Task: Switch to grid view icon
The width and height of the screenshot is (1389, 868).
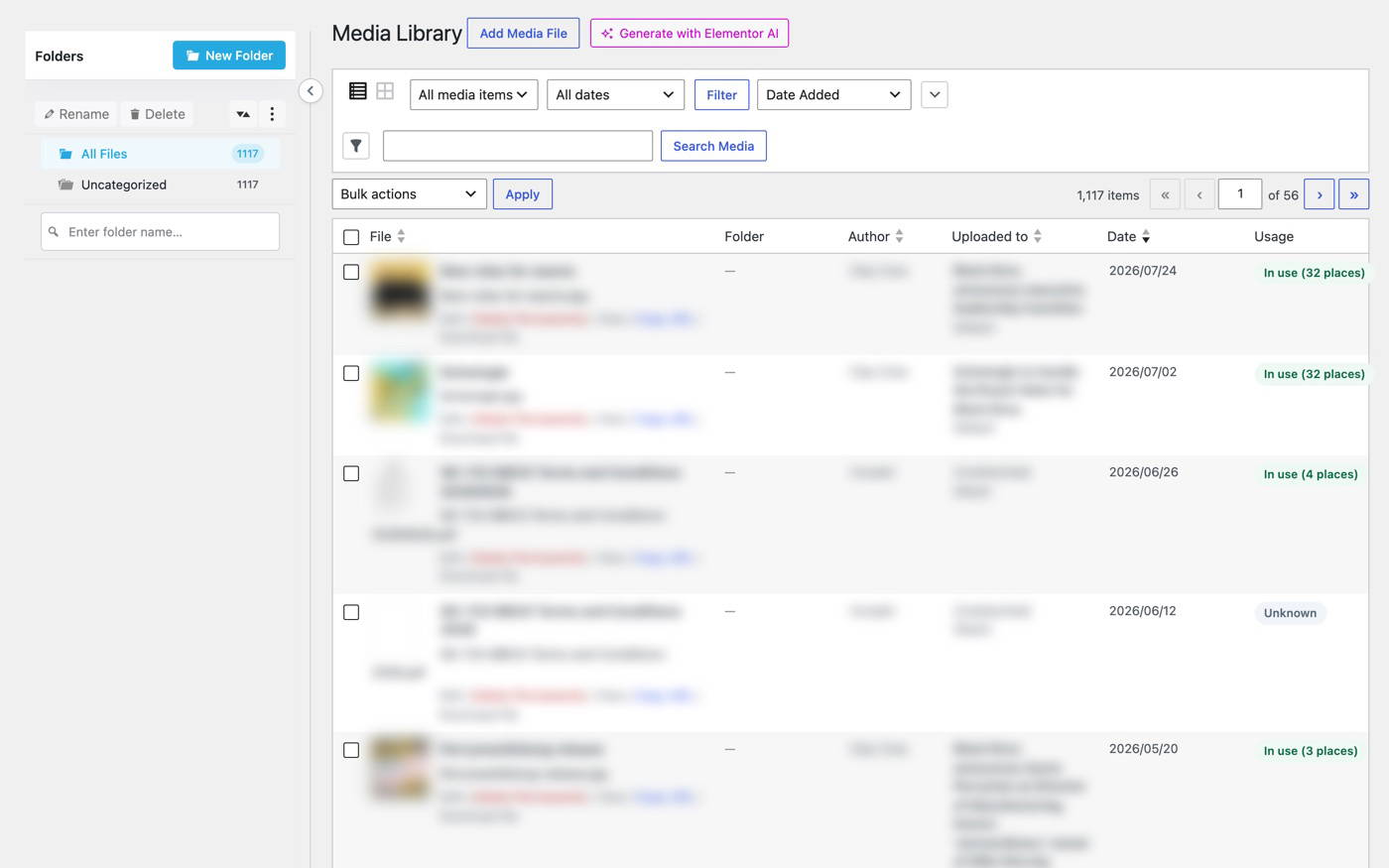Action: [385, 91]
